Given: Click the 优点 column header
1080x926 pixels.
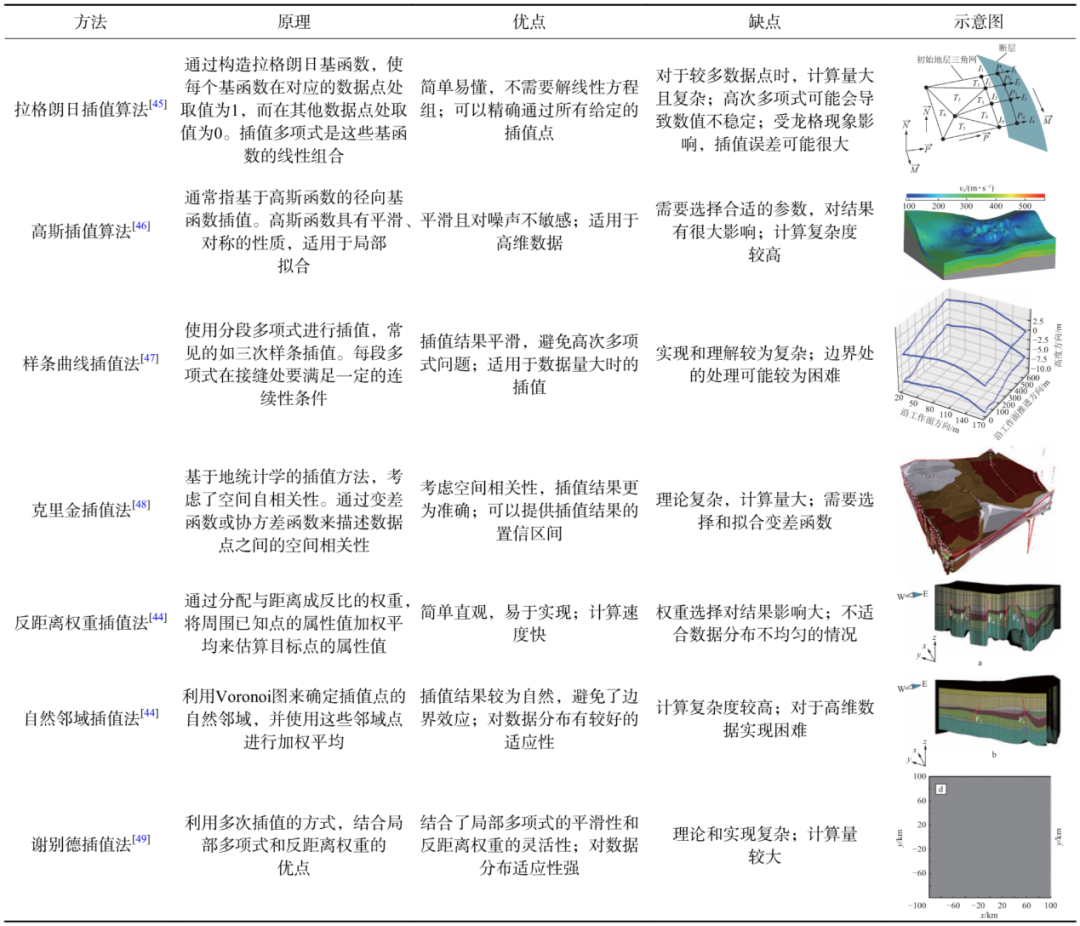Looking at the screenshot, I should coord(528,22).
